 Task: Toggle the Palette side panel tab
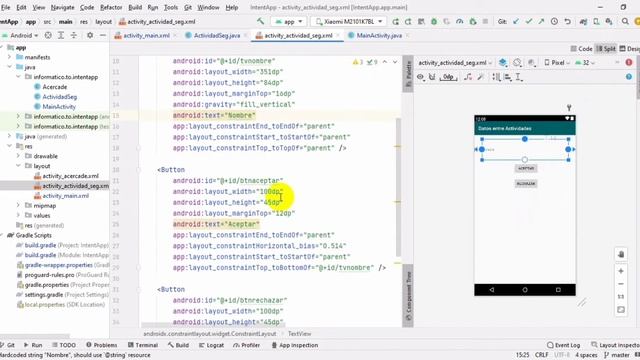[408, 74]
